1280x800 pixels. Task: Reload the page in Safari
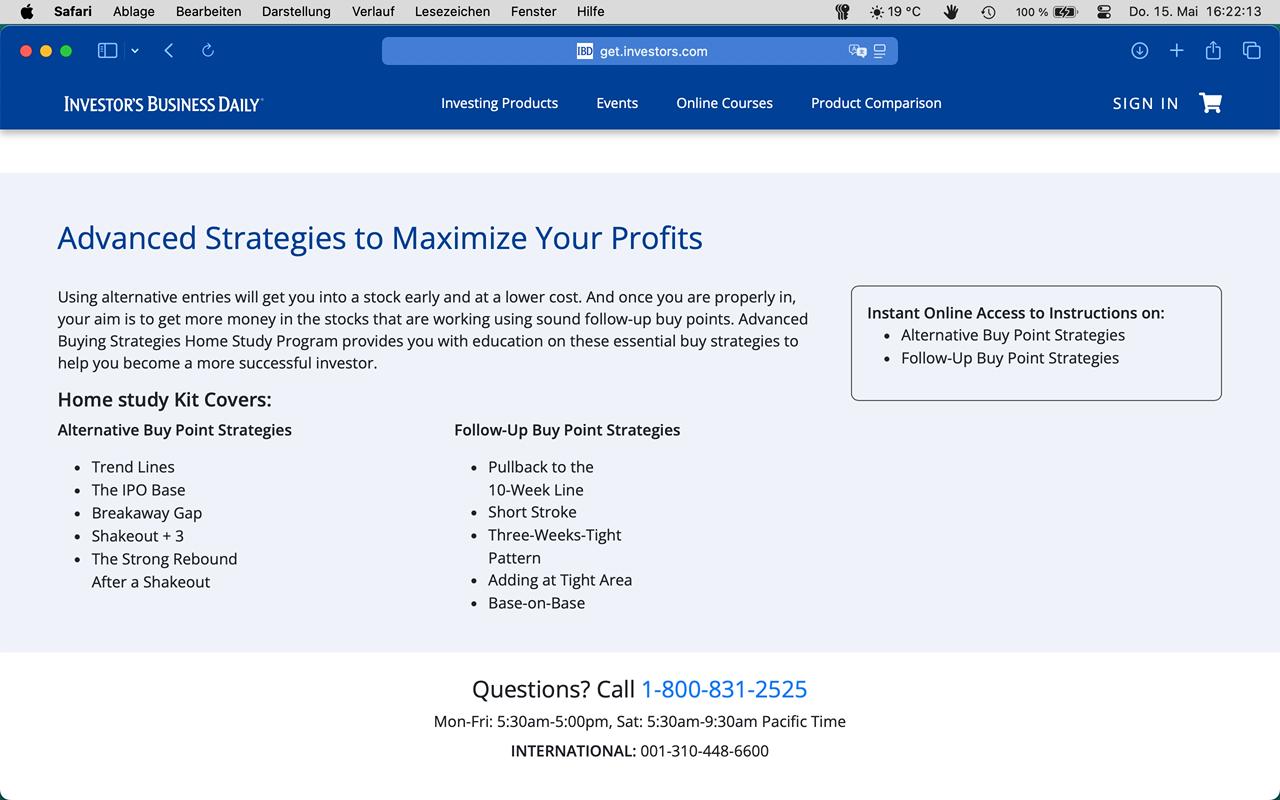(x=208, y=51)
